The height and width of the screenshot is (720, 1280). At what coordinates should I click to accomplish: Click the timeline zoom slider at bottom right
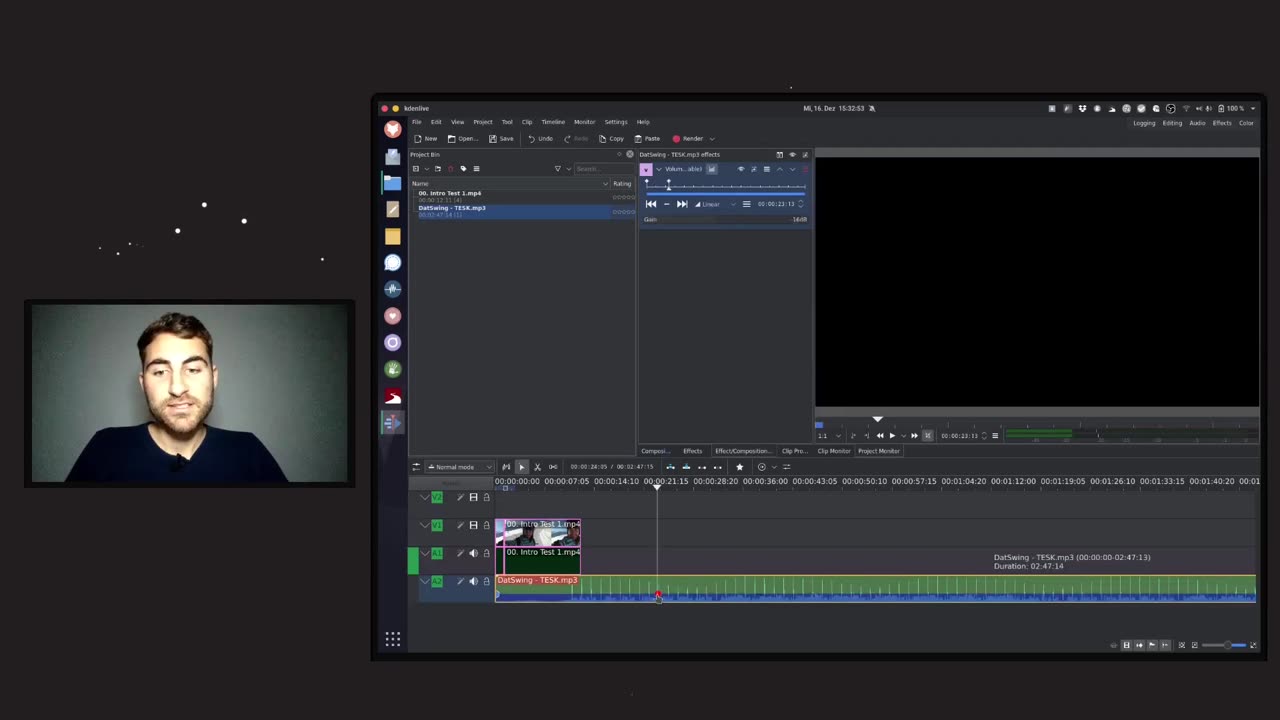pyautogui.click(x=1224, y=645)
